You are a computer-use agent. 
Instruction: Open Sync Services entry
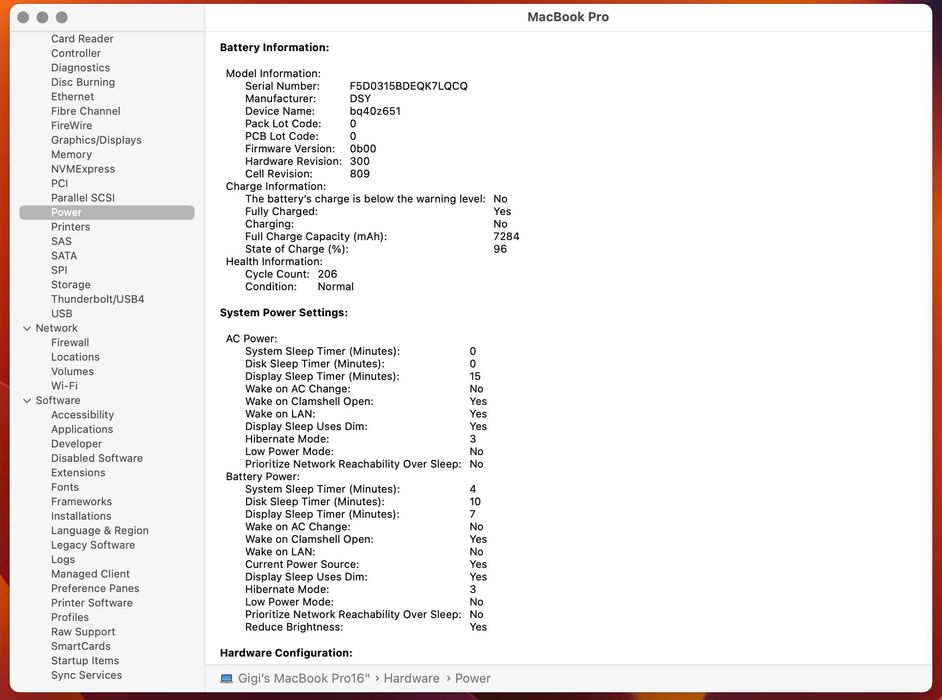(x=87, y=674)
